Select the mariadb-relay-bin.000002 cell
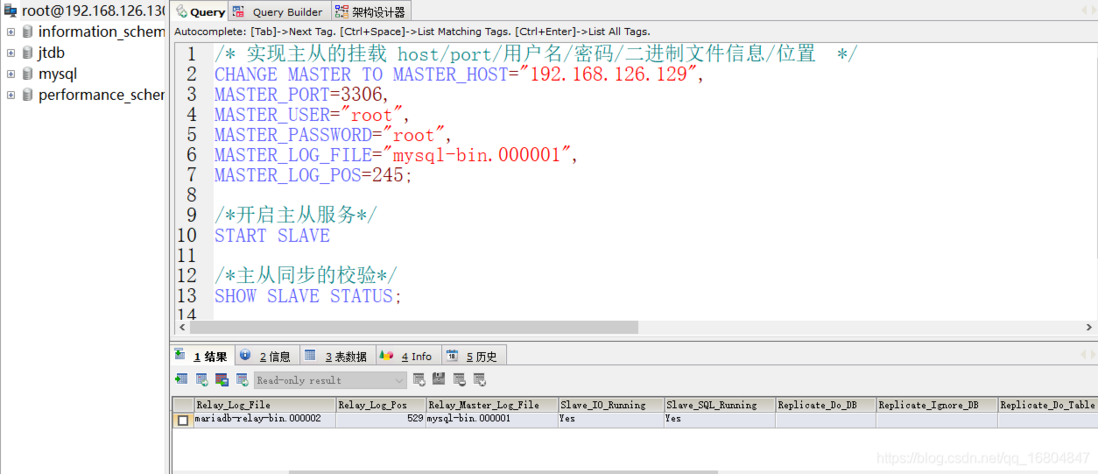The width and height of the screenshot is (1098, 474). point(265,419)
